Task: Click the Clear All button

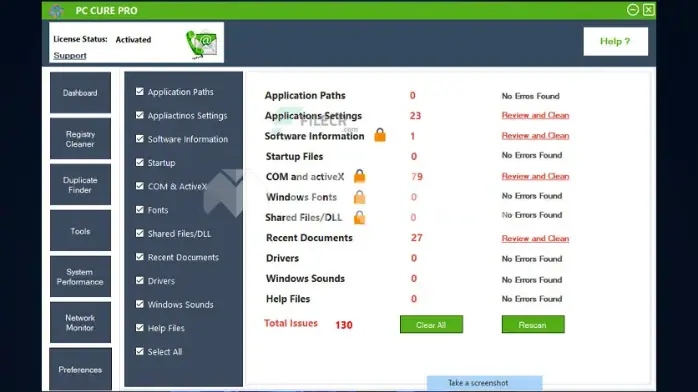Action: click(431, 324)
